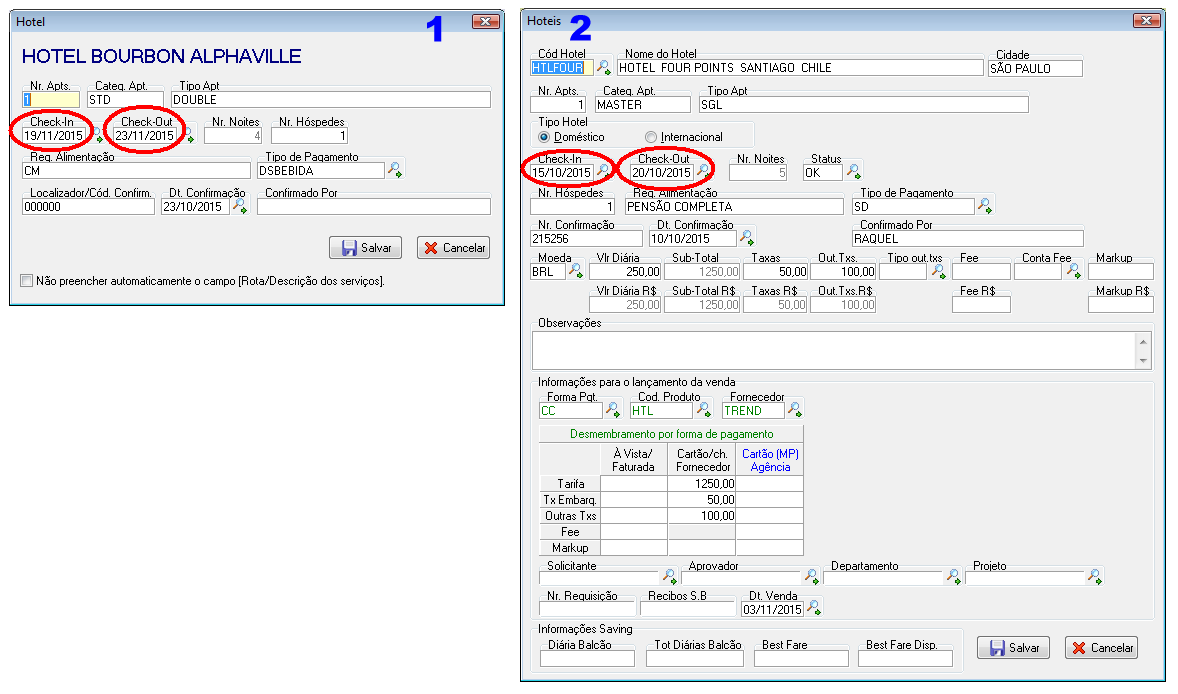Image resolution: width=1178 pixels, height=694 pixels.
Task: Click Req. Alimentação field showing PENSÃO COMPLETA
Action: click(734, 207)
